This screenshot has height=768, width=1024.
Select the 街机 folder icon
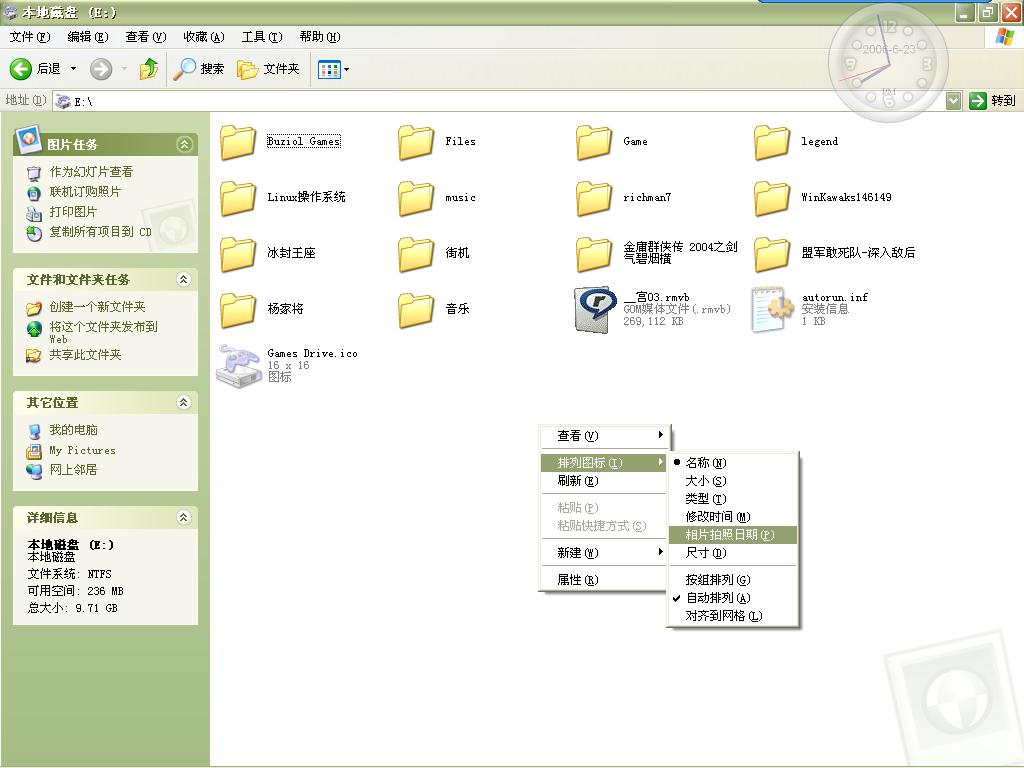(x=415, y=253)
